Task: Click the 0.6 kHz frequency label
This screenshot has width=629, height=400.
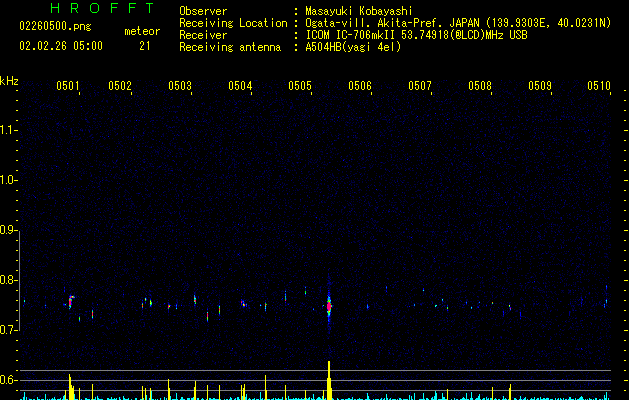Action: (8, 380)
